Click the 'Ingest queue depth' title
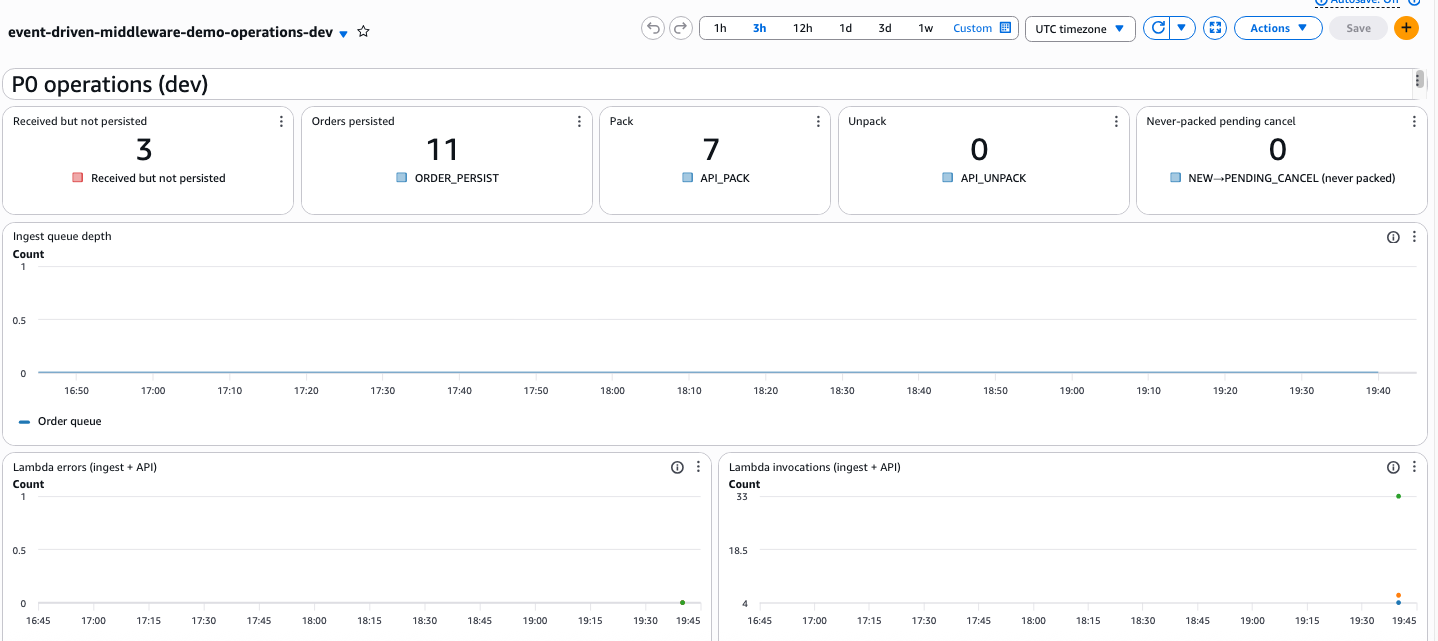 click(x=62, y=237)
